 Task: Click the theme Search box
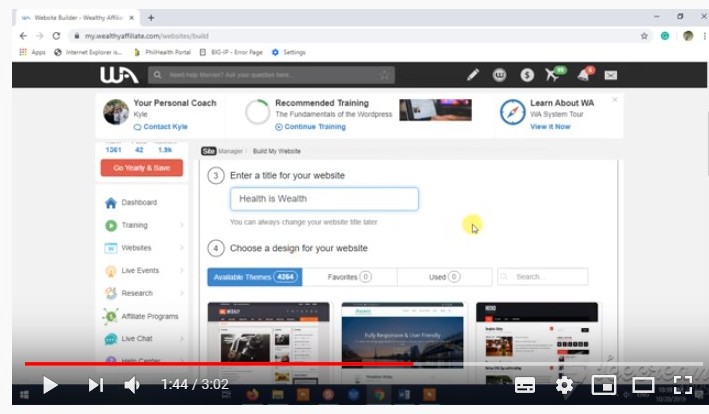543,277
